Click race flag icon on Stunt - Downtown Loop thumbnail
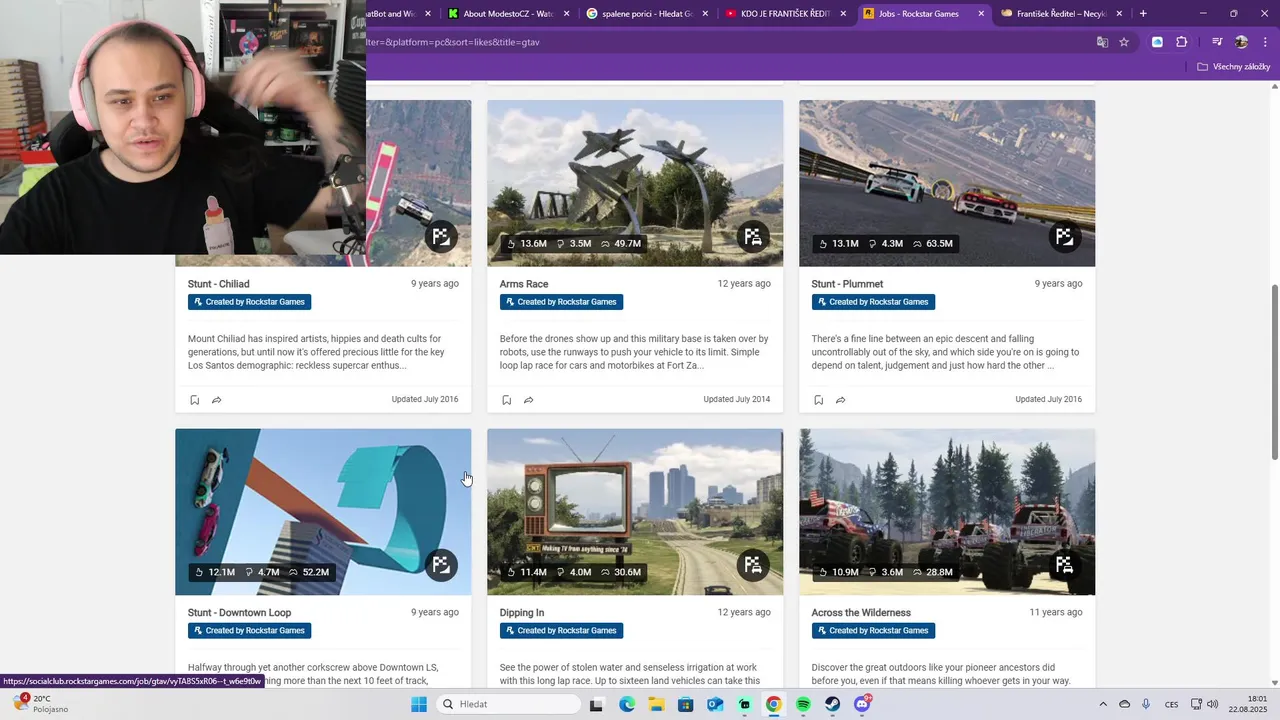This screenshot has width=1280, height=720. (x=441, y=565)
